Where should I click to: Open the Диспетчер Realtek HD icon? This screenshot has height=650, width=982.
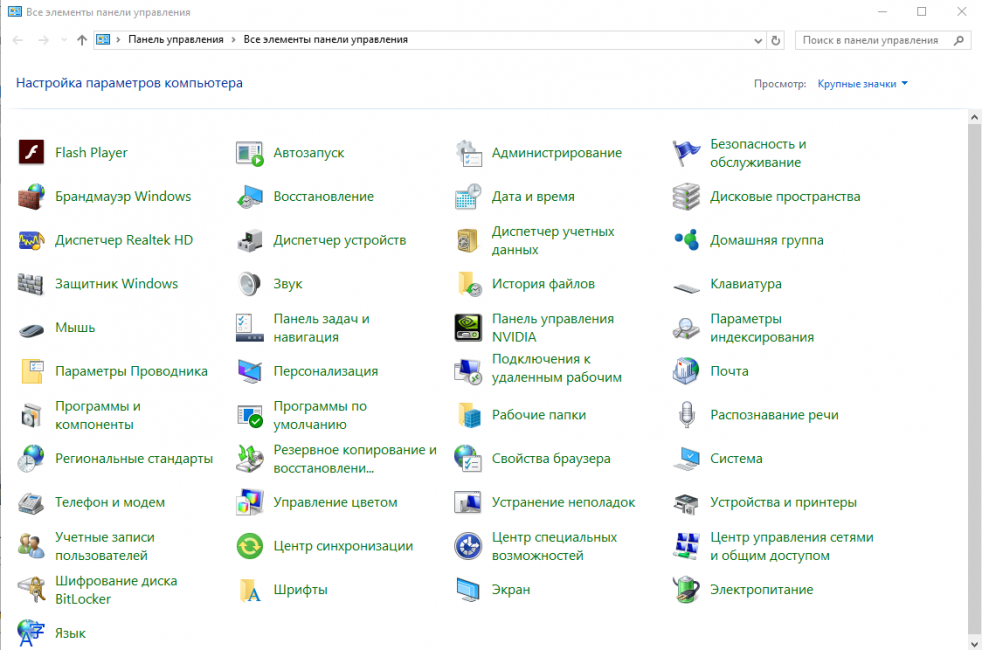coord(31,240)
